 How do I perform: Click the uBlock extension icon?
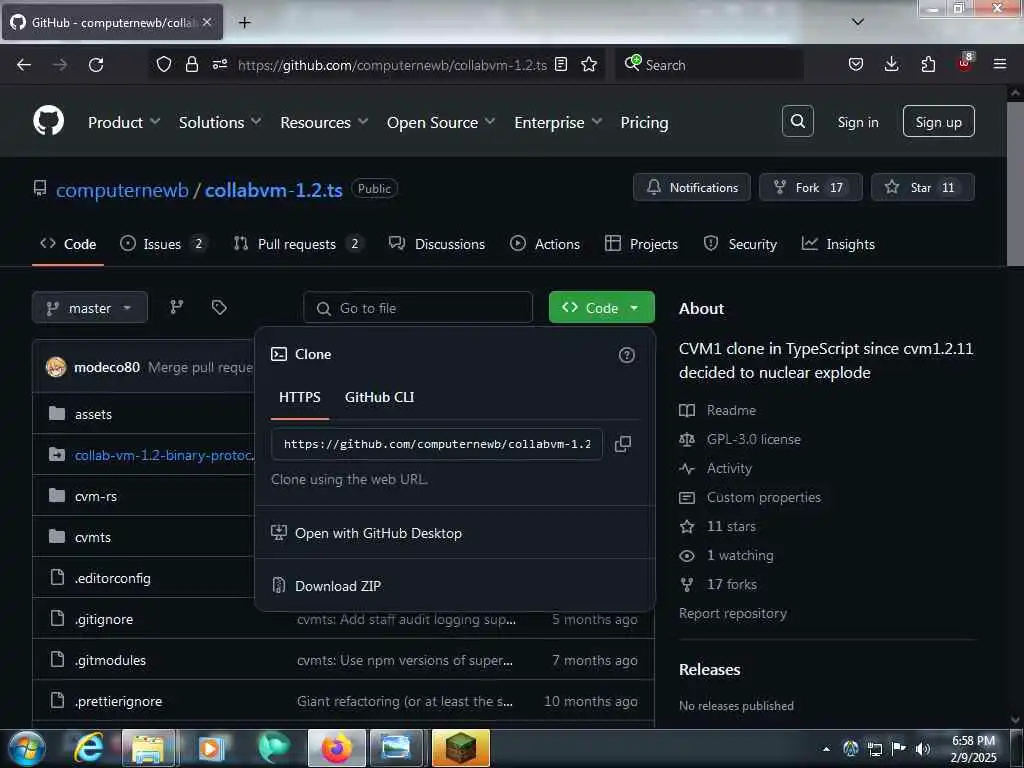[x=965, y=63]
